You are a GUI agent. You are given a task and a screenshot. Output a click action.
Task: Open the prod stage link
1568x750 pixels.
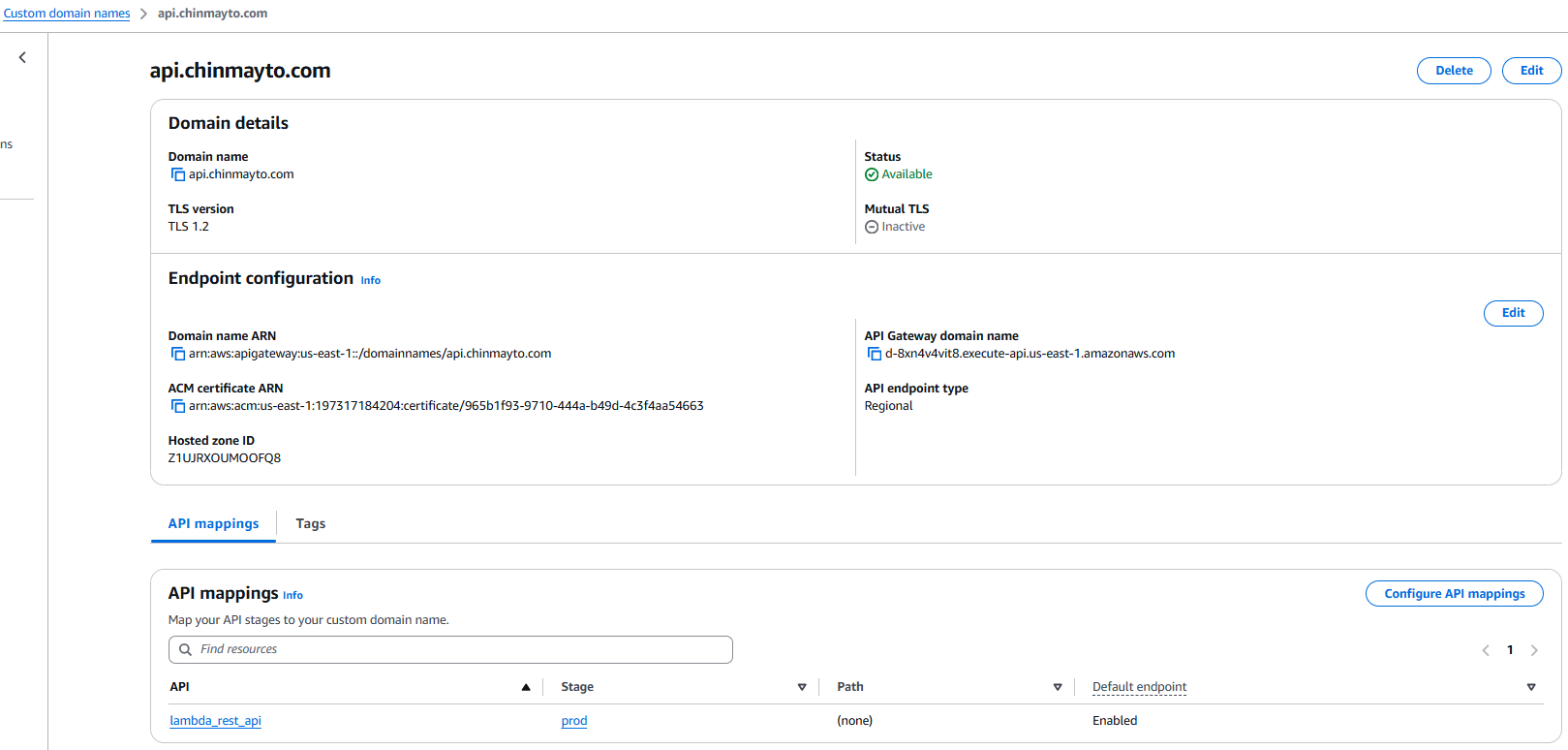(574, 721)
